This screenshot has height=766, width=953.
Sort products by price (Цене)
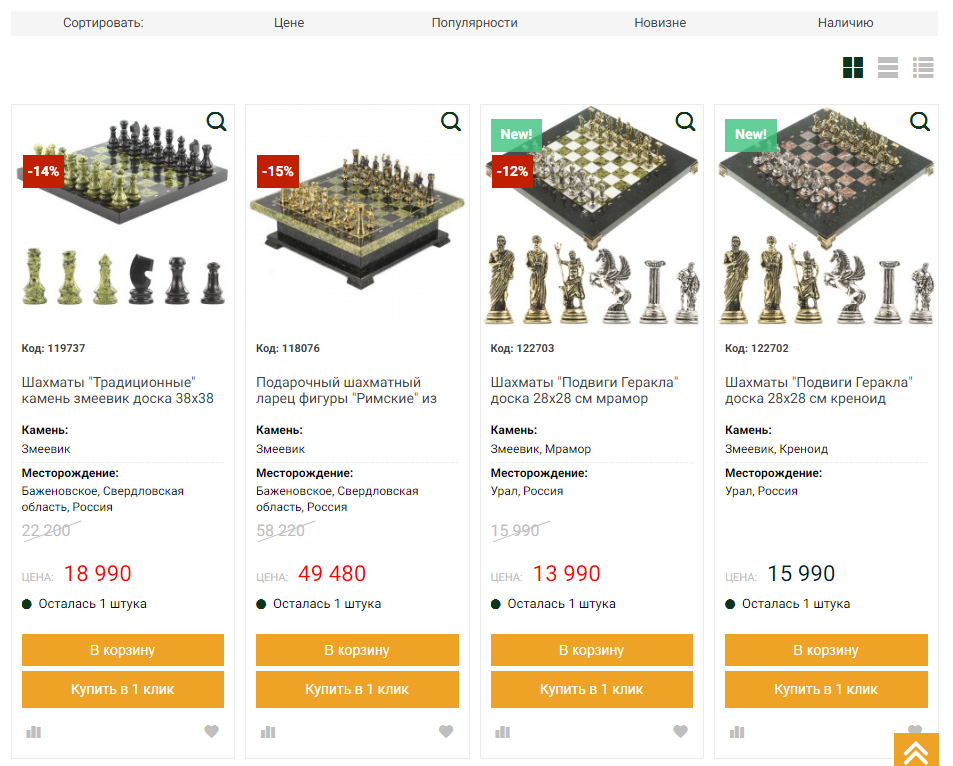pyautogui.click(x=289, y=23)
